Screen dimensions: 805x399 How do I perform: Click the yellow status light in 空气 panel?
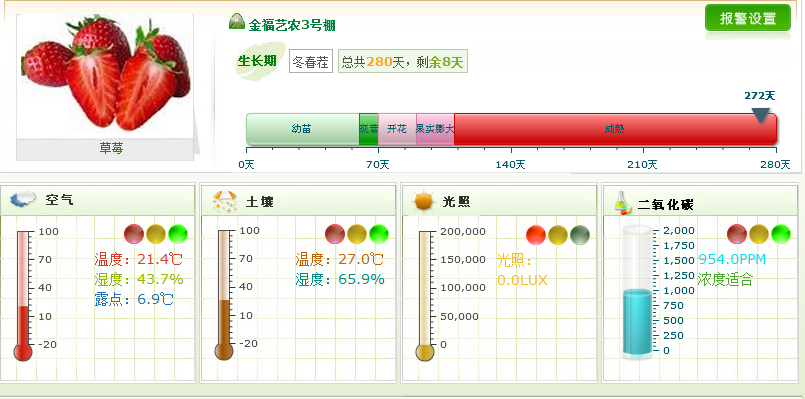point(156,234)
